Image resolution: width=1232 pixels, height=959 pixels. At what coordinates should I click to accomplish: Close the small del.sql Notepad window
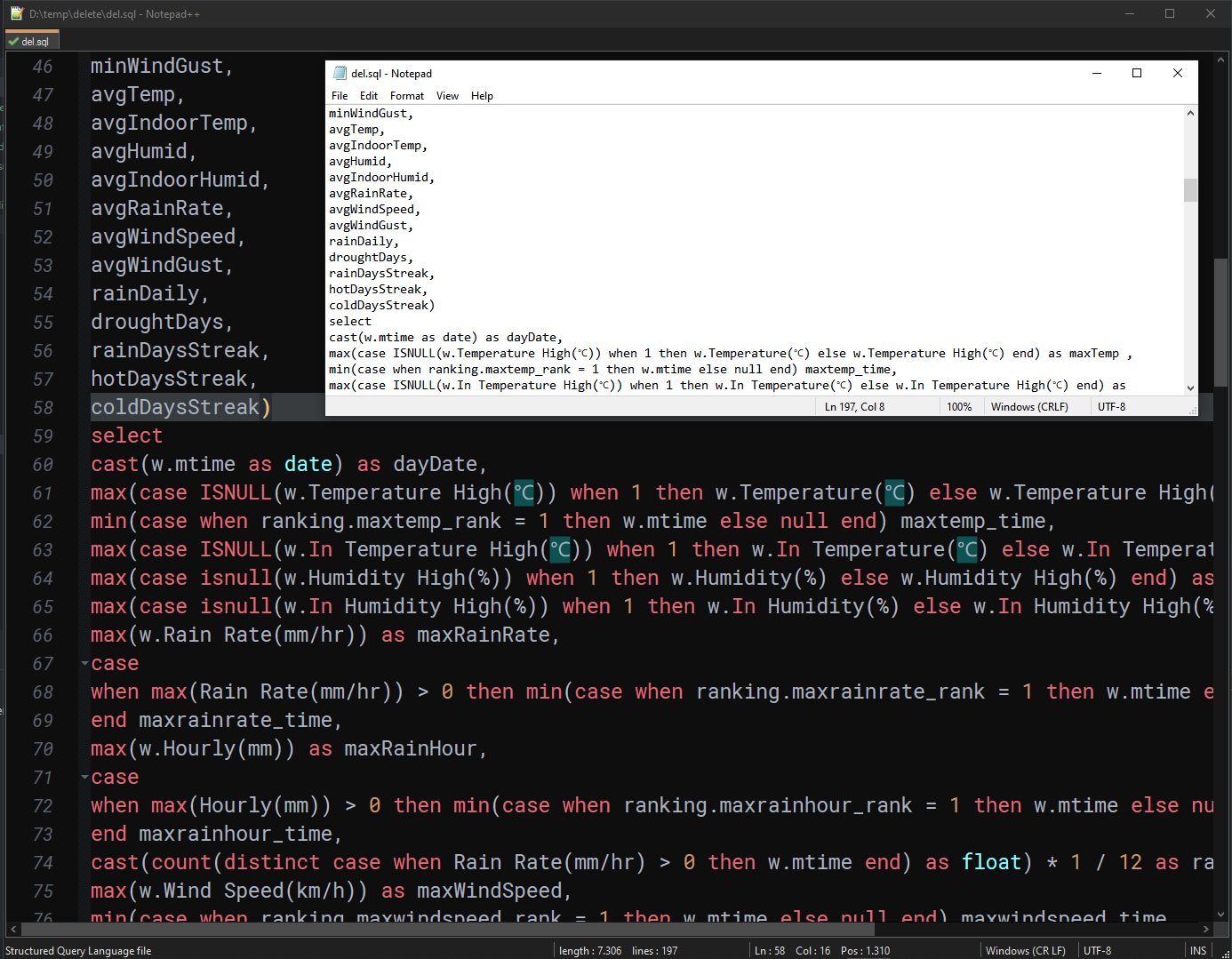coord(1177,74)
